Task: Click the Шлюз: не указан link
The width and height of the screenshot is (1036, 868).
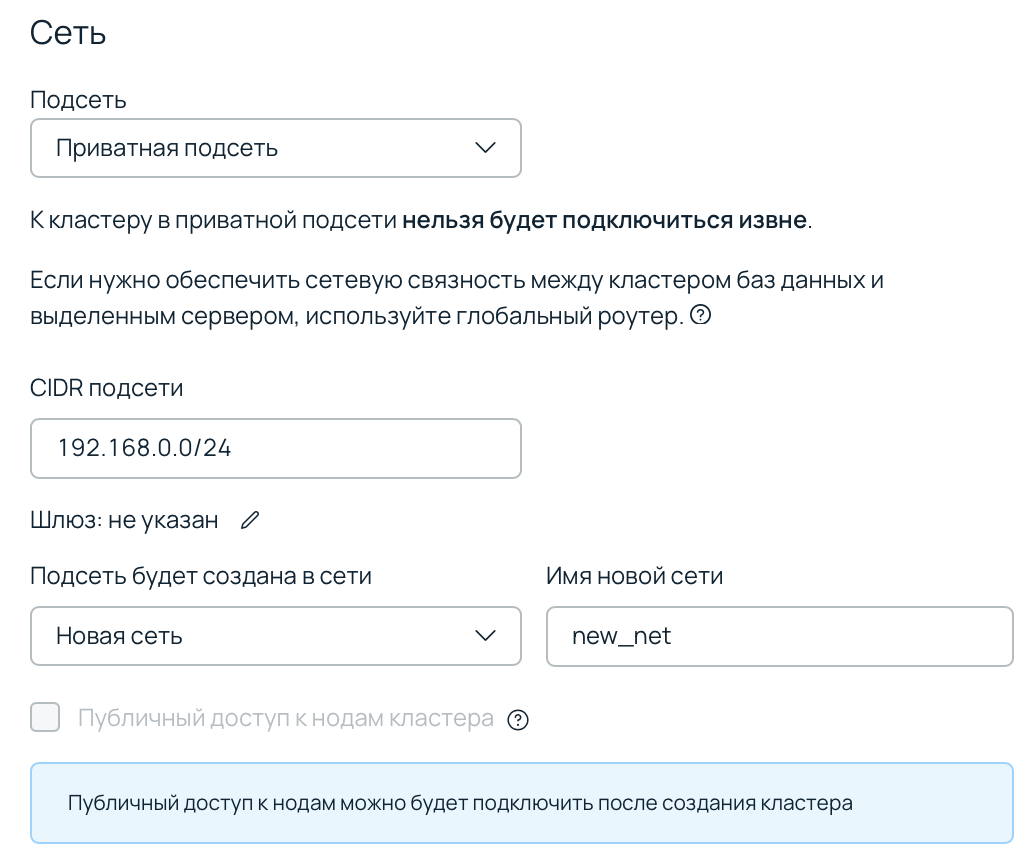Action: 123,519
